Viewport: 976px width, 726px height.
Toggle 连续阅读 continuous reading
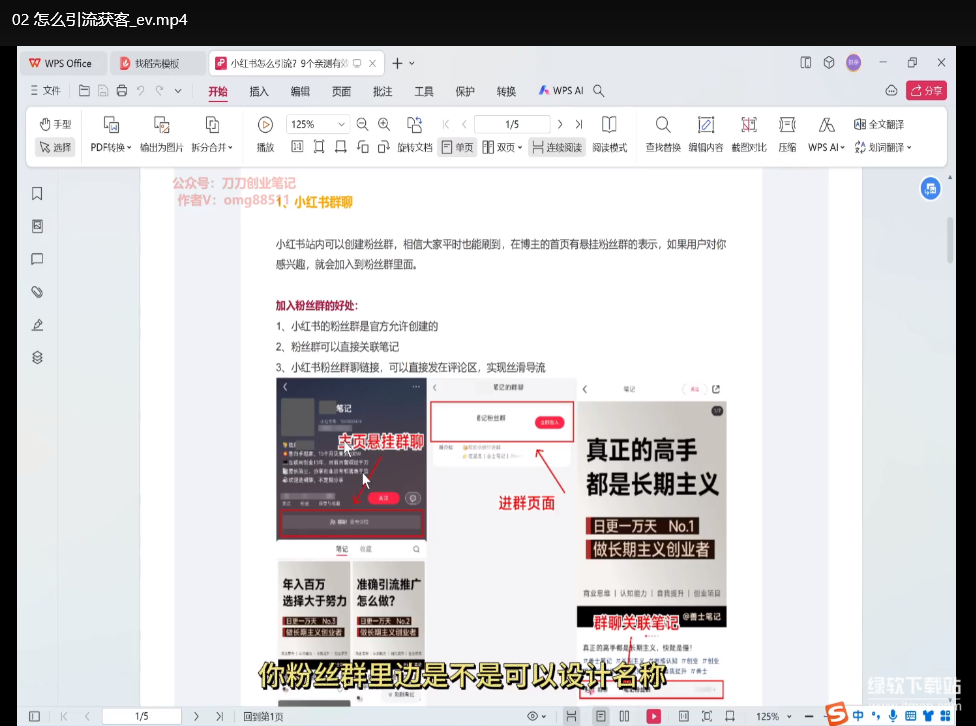(557, 147)
